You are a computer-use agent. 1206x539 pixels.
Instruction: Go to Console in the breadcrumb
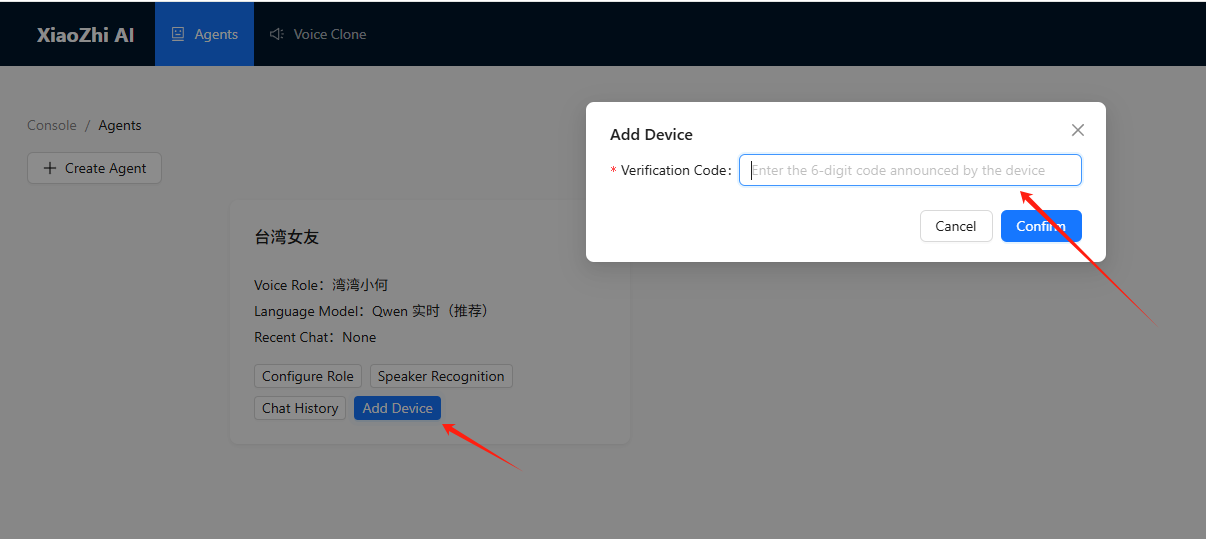pos(52,125)
